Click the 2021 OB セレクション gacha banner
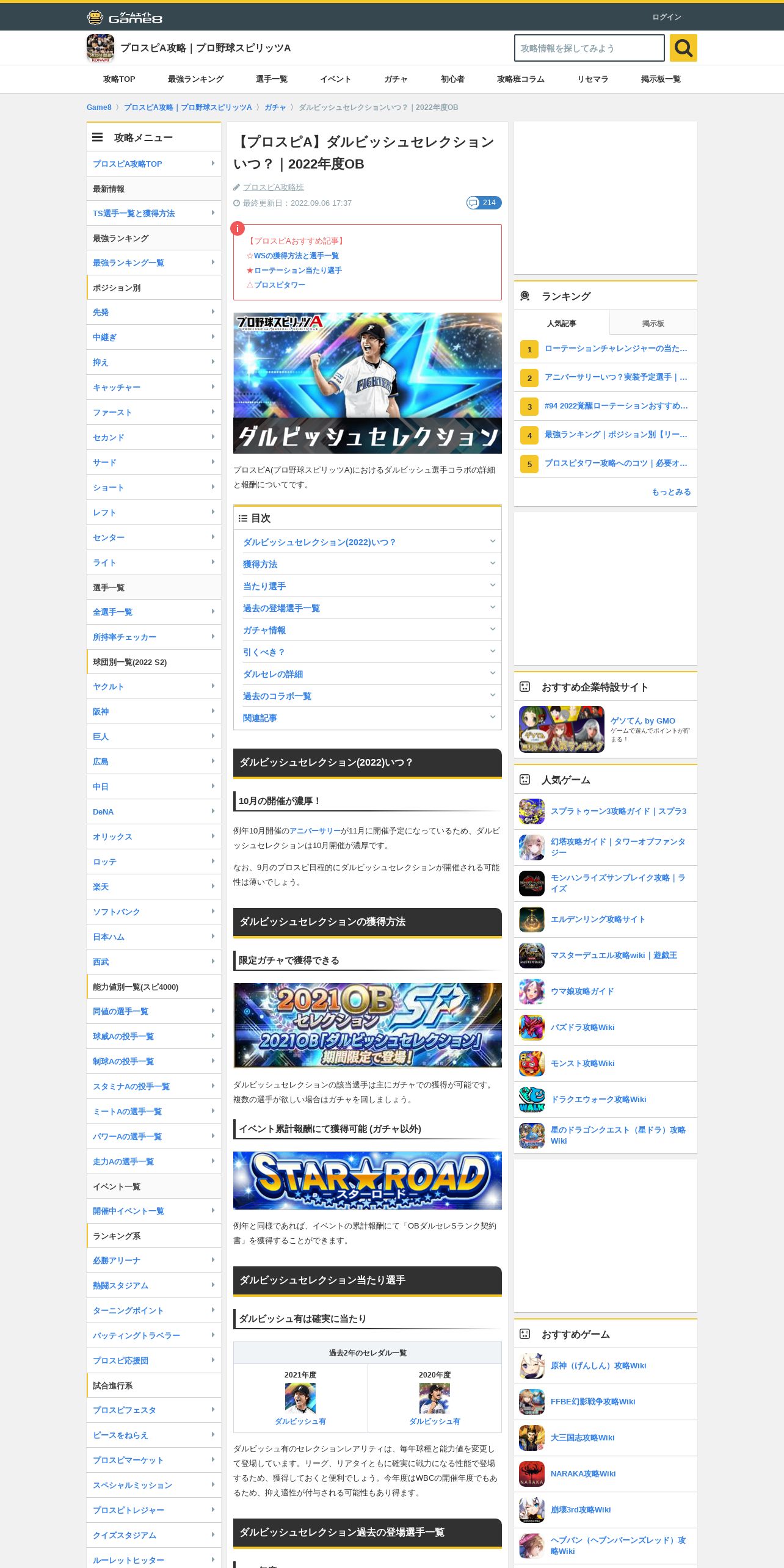Image resolution: width=784 pixels, height=1568 pixels. click(368, 1025)
